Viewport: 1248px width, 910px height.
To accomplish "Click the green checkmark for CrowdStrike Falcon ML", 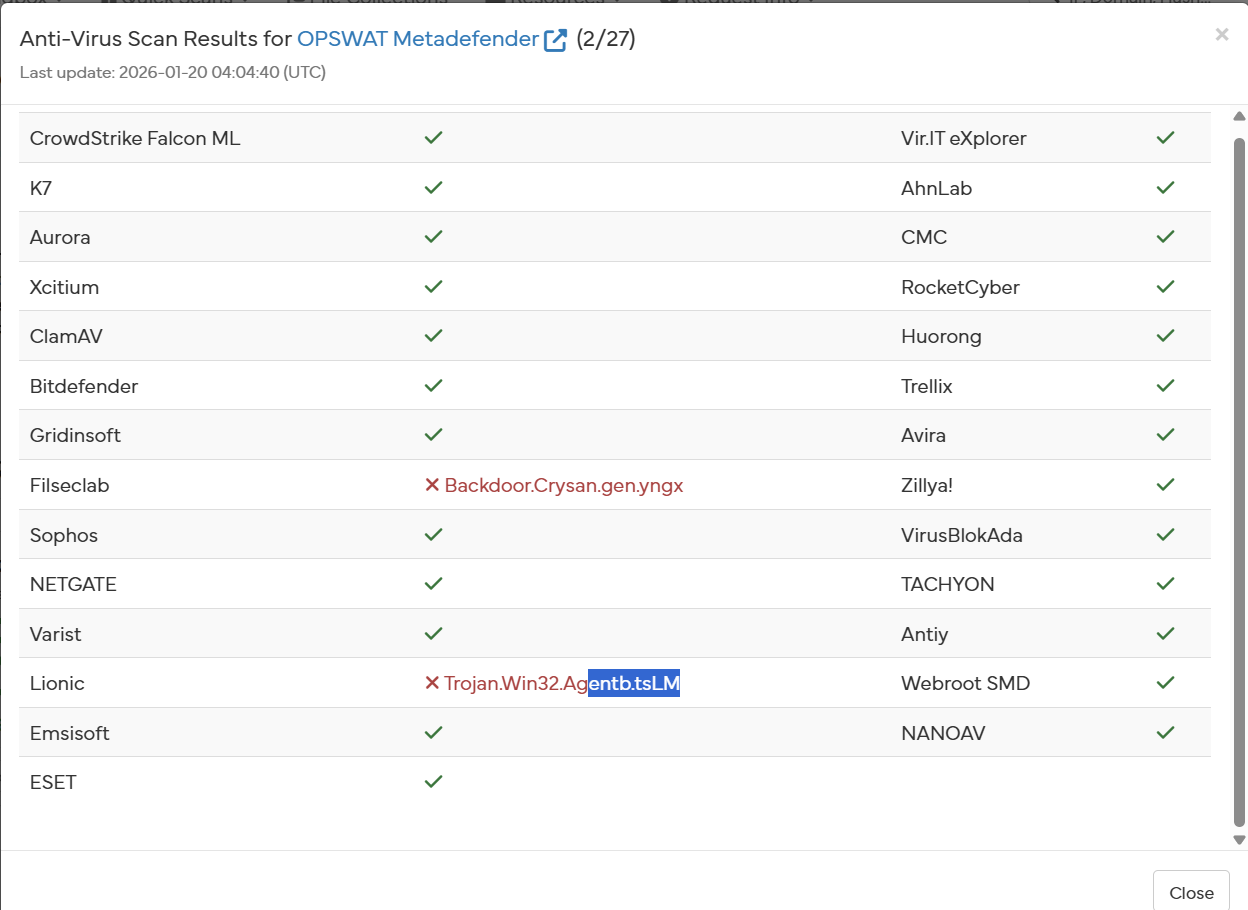I will tap(433, 138).
